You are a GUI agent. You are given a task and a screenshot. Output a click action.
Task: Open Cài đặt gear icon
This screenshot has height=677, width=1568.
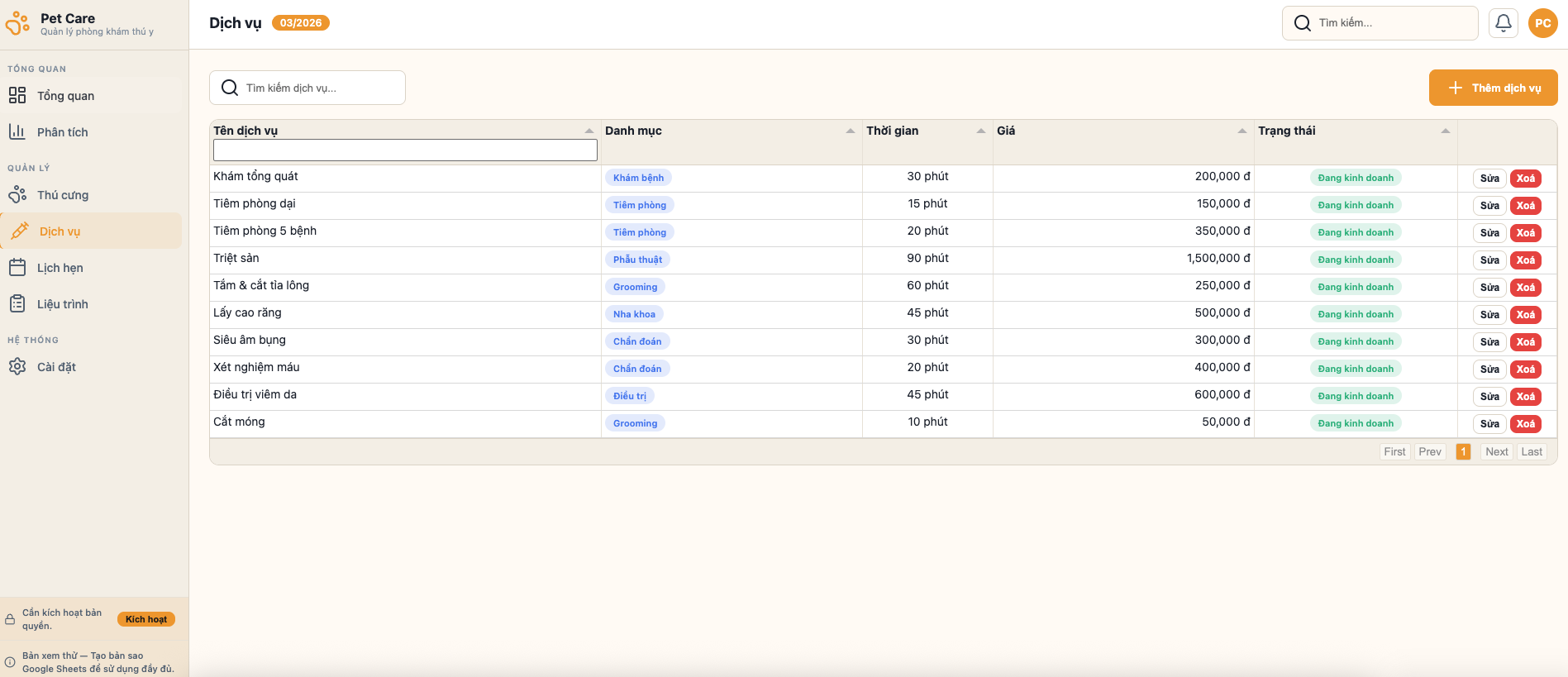coord(17,367)
